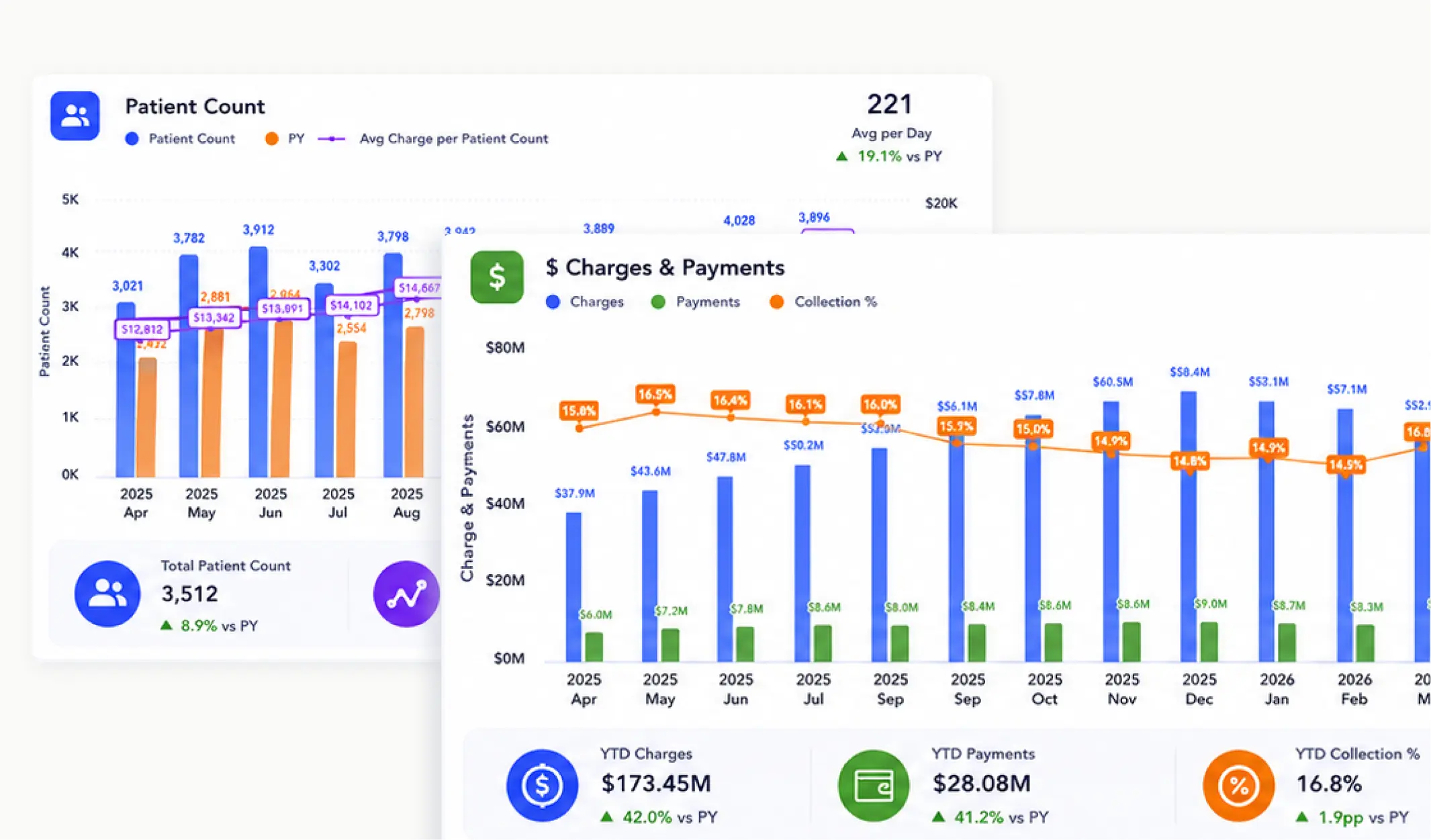Click the YTD Collection percent icon
This screenshot has width=1431, height=840.
1239,786
